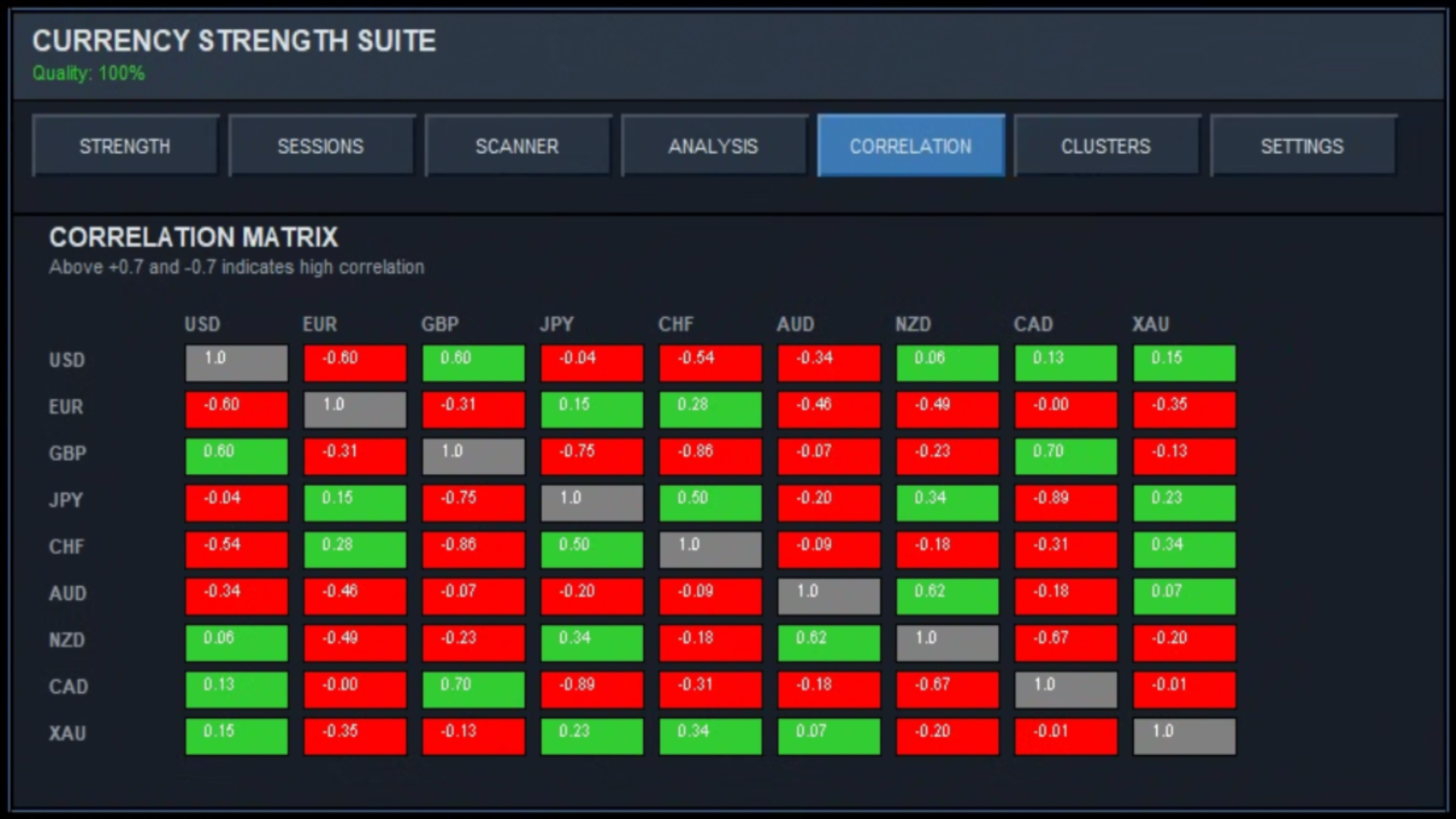Click the XAU column header
Image resolution: width=1456 pixels, height=819 pixels.
(x=1150, y=325)
